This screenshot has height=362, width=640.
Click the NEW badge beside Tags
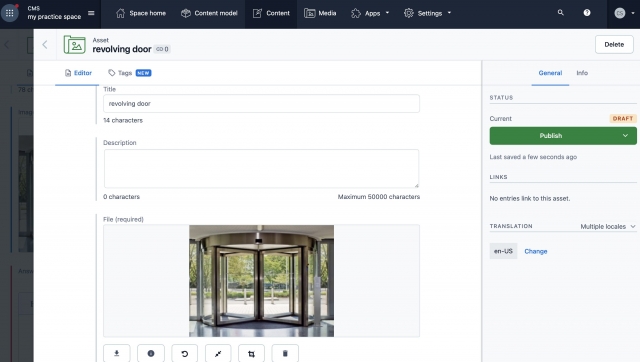coord(143,73)
